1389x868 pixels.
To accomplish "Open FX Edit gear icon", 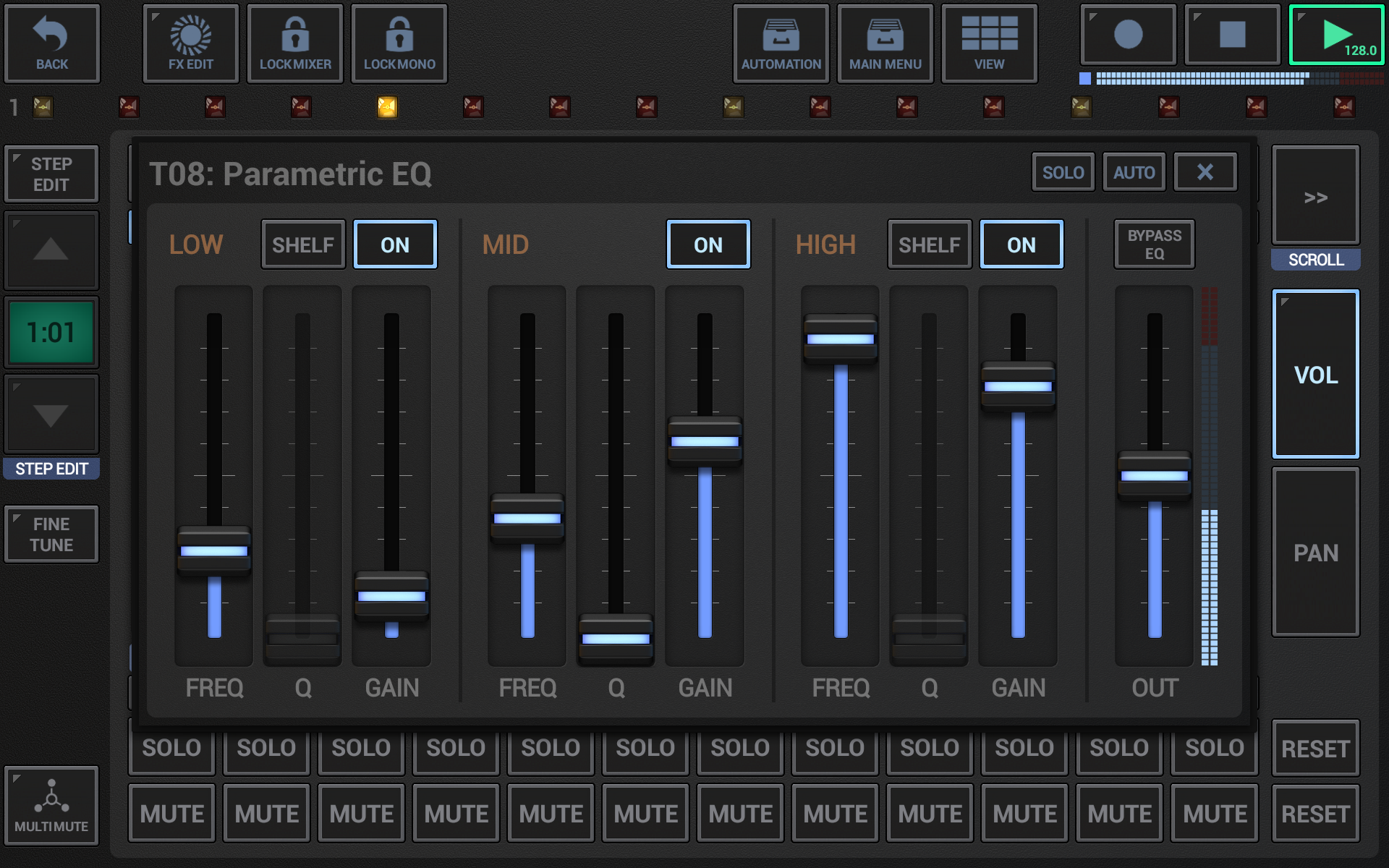I will pyautogui.click(x=190, y=35).
